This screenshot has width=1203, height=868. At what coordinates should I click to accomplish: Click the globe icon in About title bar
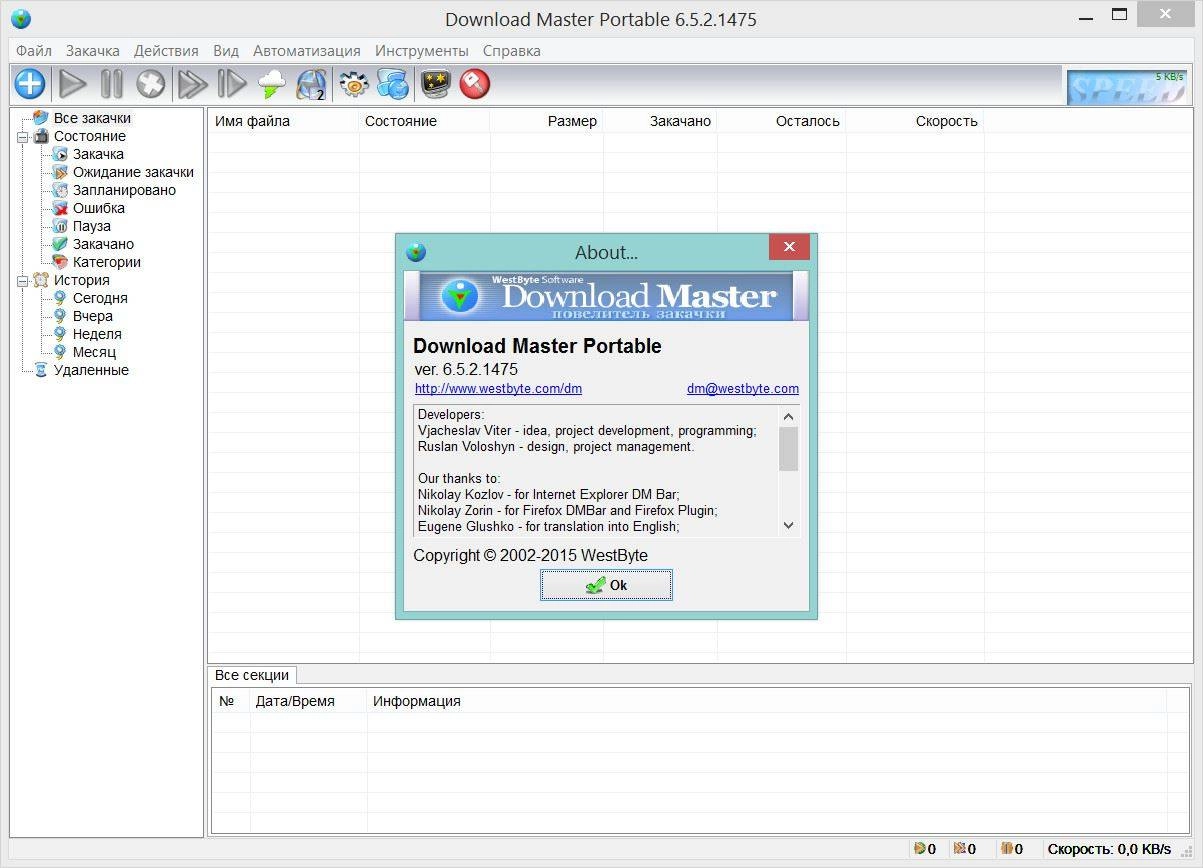[416, 252]
